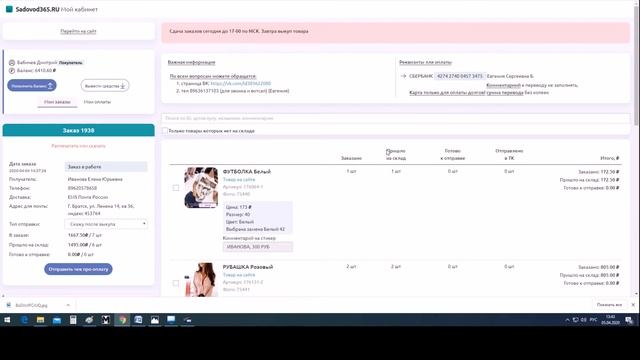Click the arrow icon before СБЕРБАНК

tap(403, 76)
